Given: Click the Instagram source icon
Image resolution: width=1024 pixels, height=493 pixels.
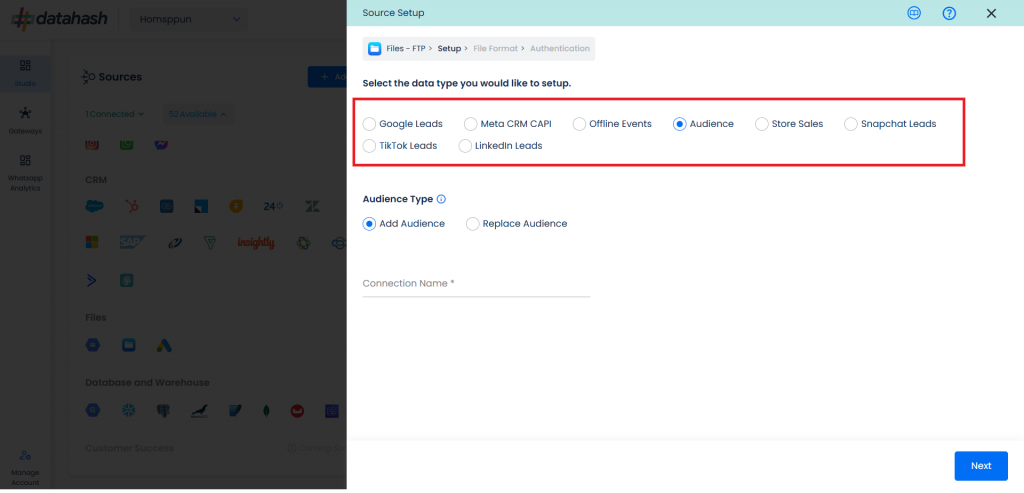Looking at the screenshot, I should click(92, 144).
